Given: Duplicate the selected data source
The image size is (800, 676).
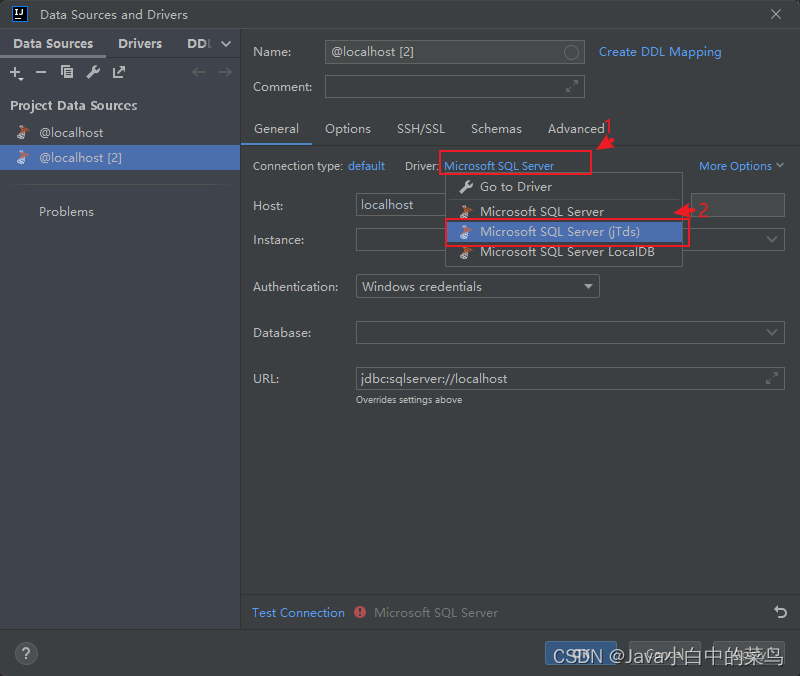Looking at the screenshot, I should pyautogui.click(x=66, y=72).
